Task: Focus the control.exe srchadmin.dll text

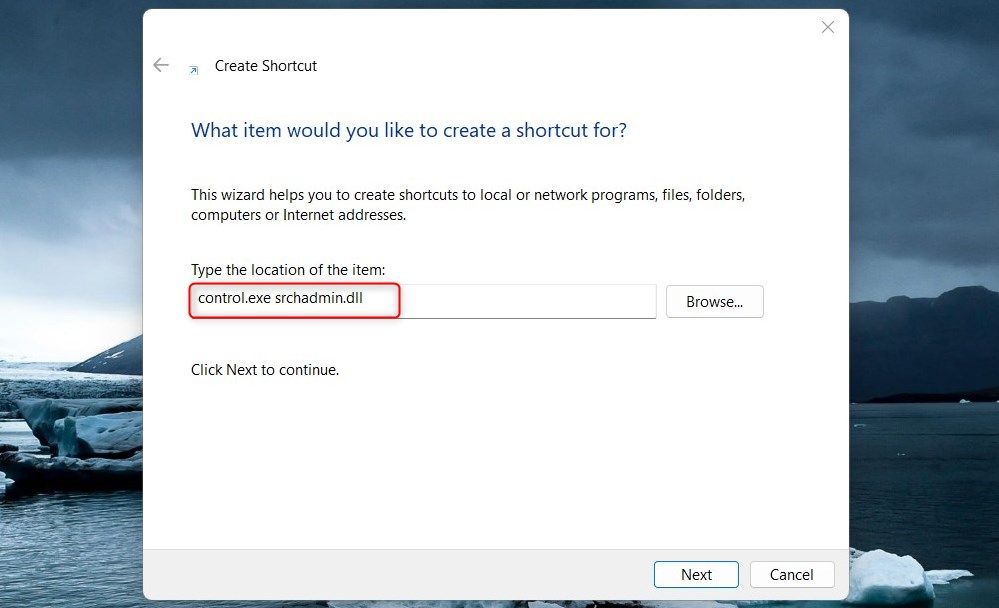Action: pyautogui.click(x=280, y=298)
